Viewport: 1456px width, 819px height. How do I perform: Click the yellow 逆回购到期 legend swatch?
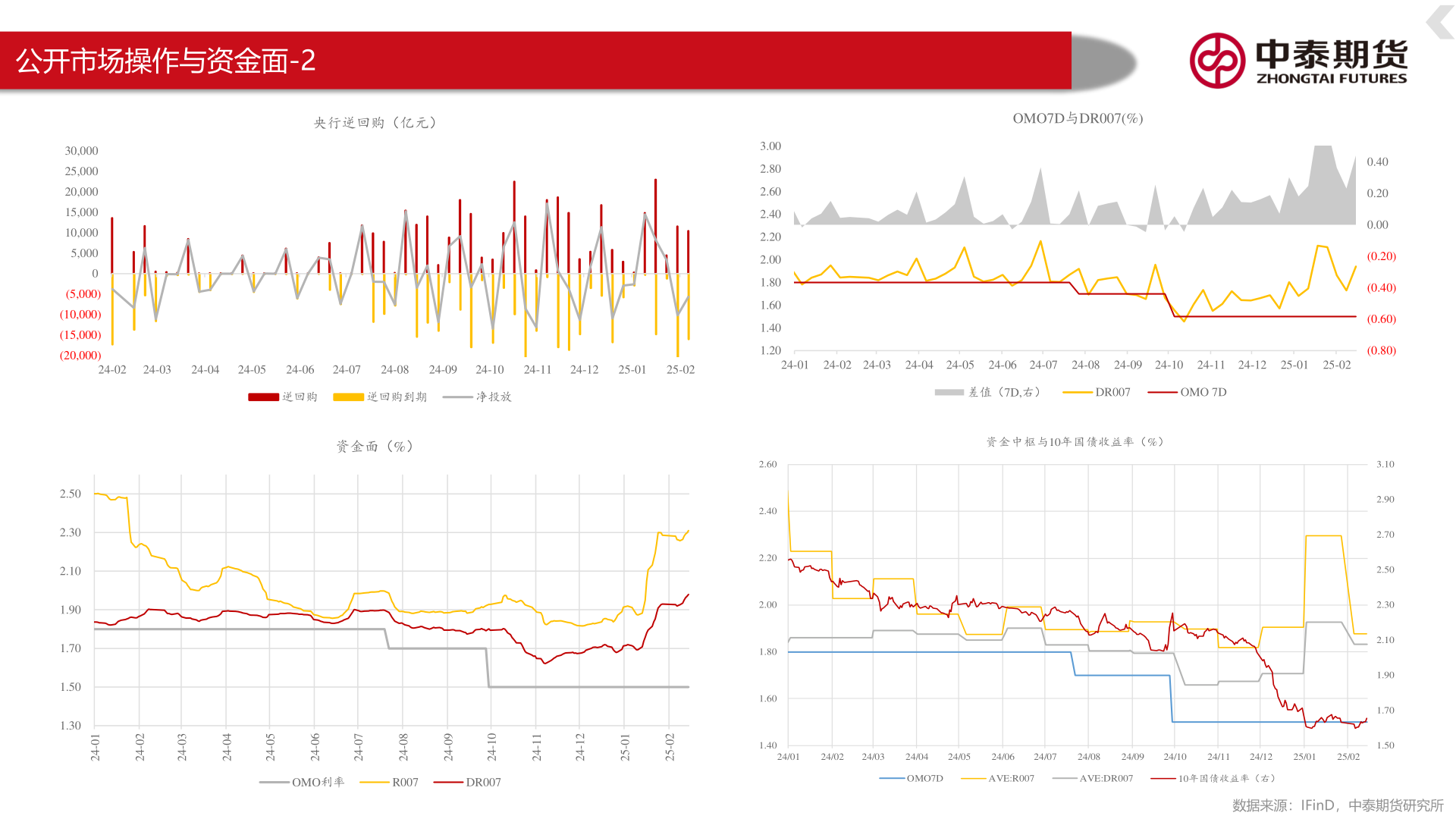pos(348,397)
